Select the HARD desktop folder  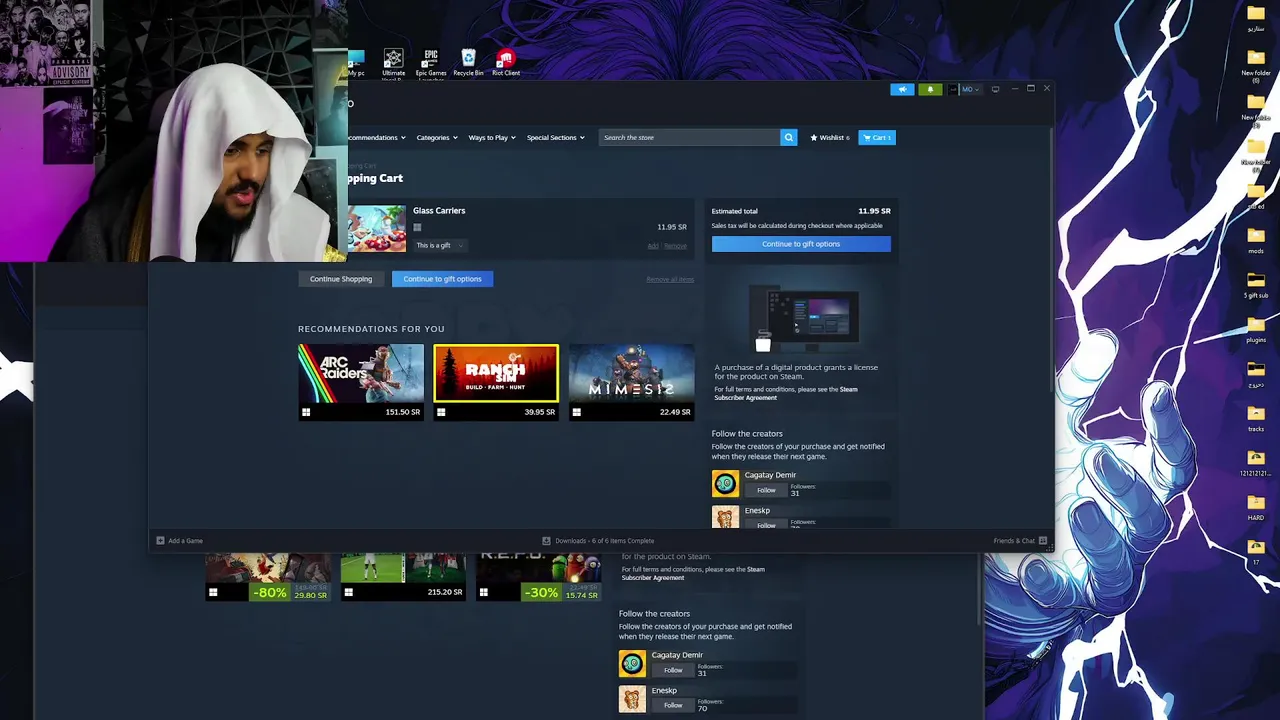(1256, 507)
